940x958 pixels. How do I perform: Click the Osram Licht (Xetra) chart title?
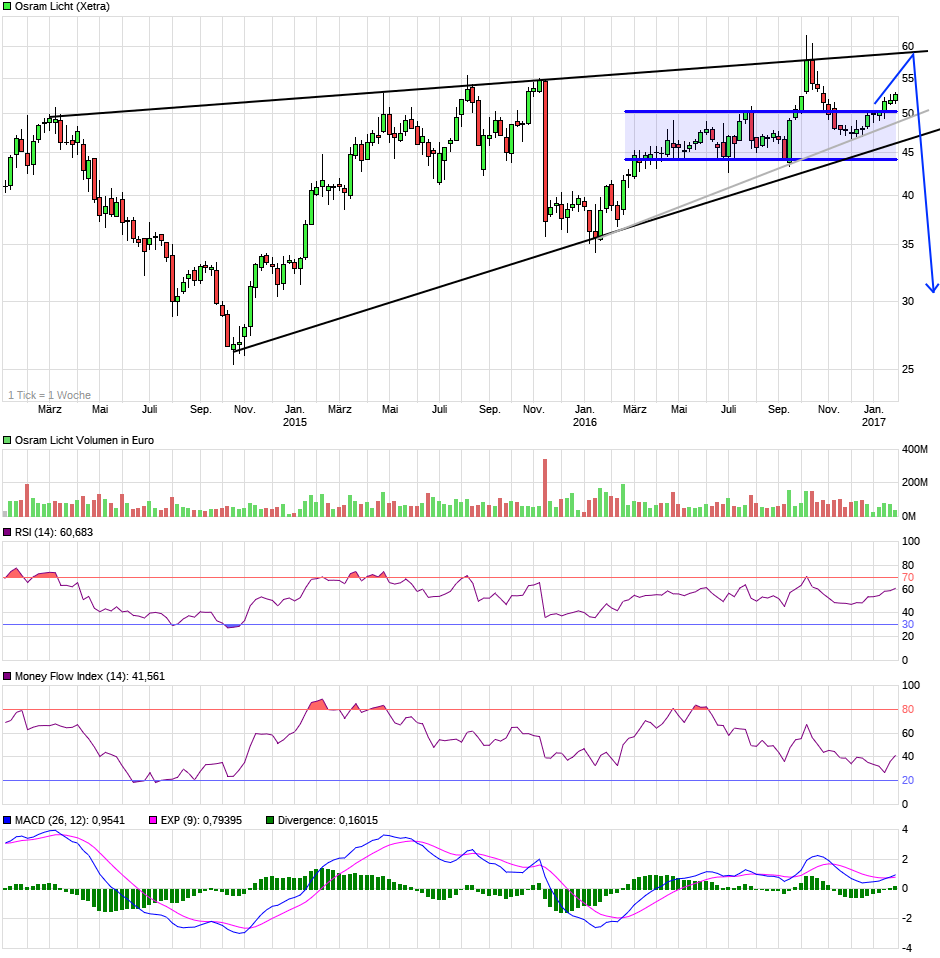(62, 7)
